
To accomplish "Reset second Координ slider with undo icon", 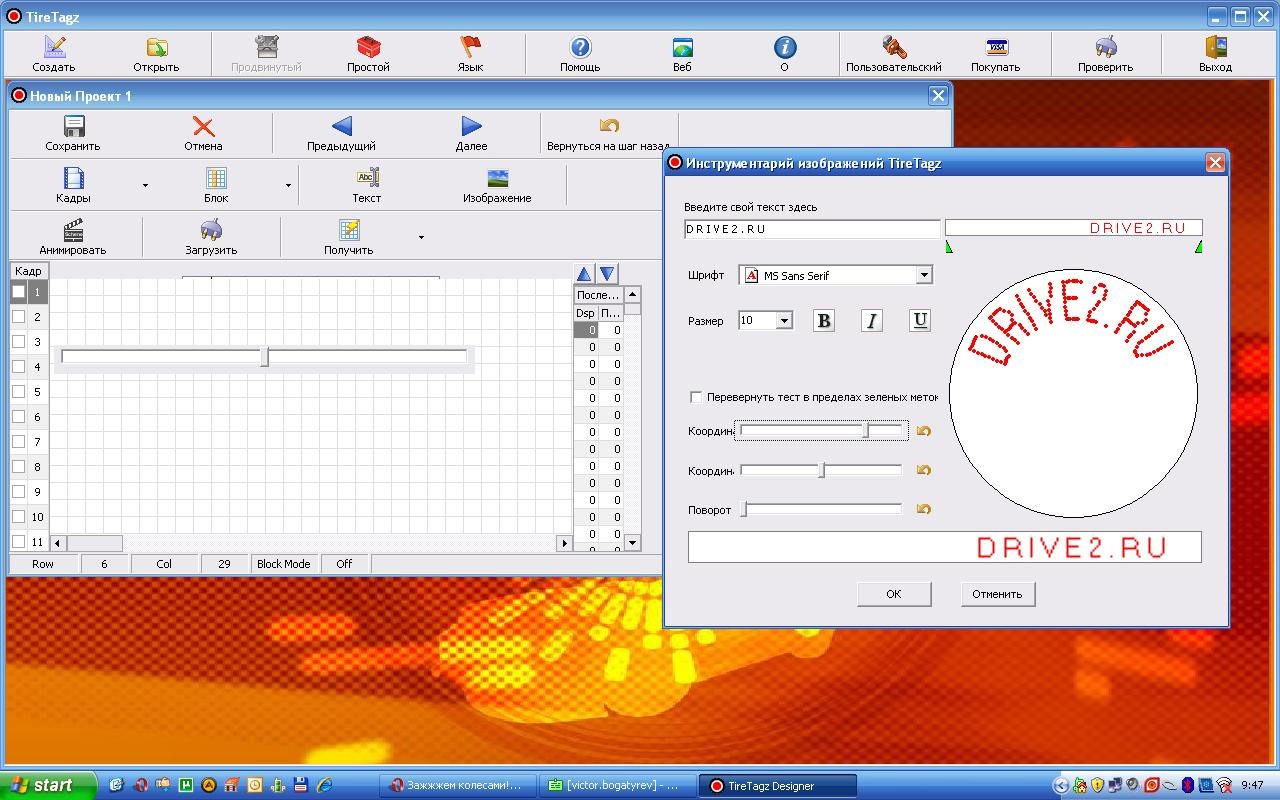I will [924, 470].
